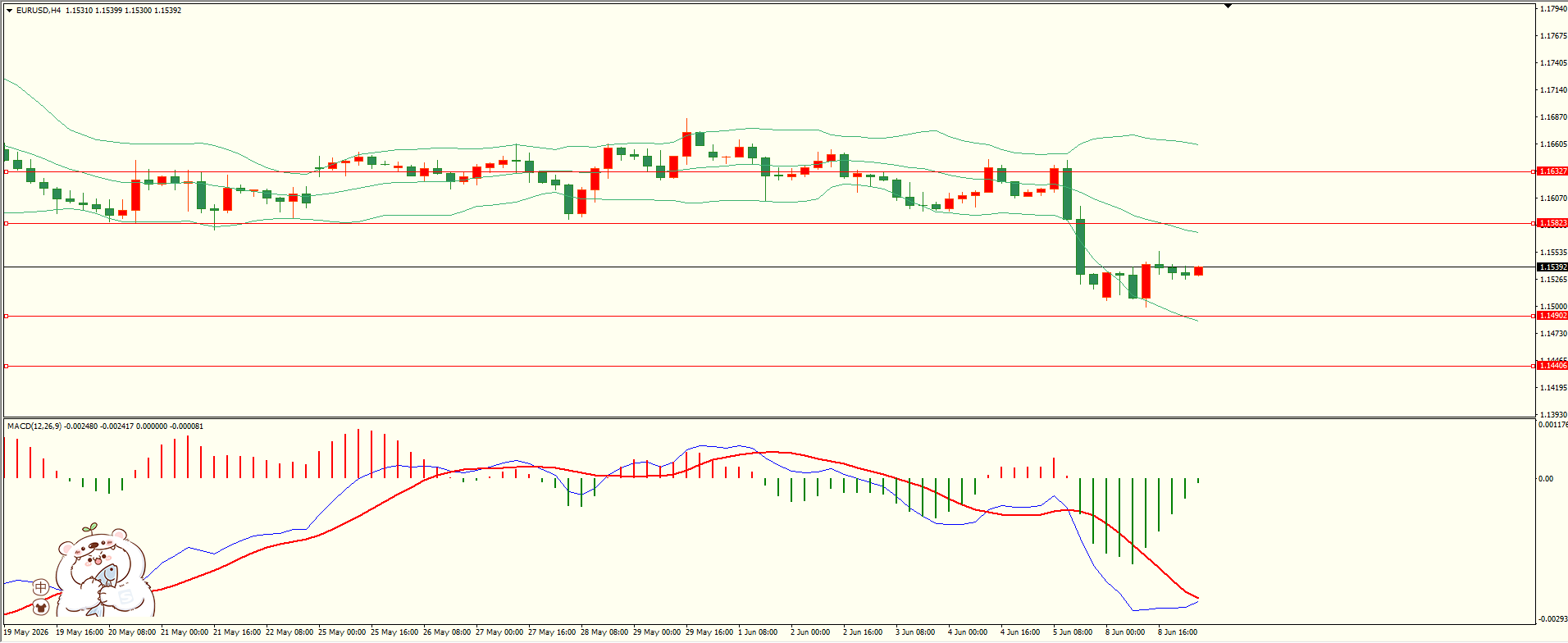
Task: Click the chart shift triangle marker
Action: point(1228,6)
